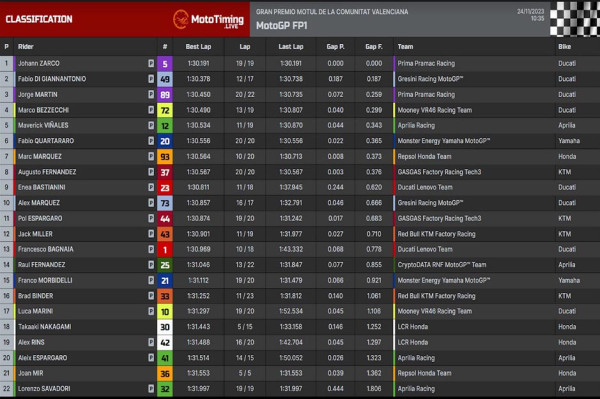Click the P icon in Brad BINDER's row

pyautogui.click(x=151, y=296)
